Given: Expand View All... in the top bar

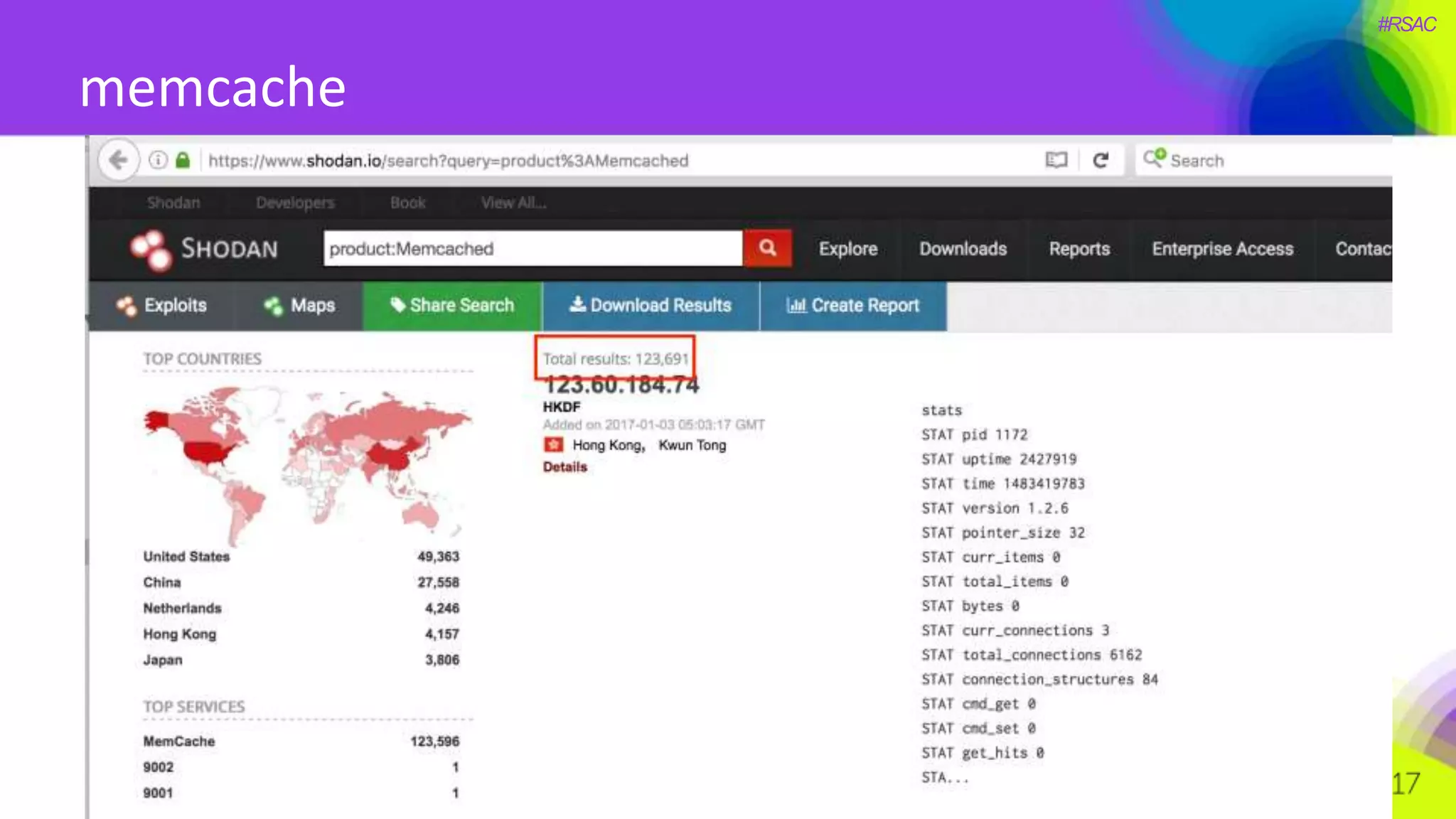Looking at the screenshot, I should coord(513,203).
